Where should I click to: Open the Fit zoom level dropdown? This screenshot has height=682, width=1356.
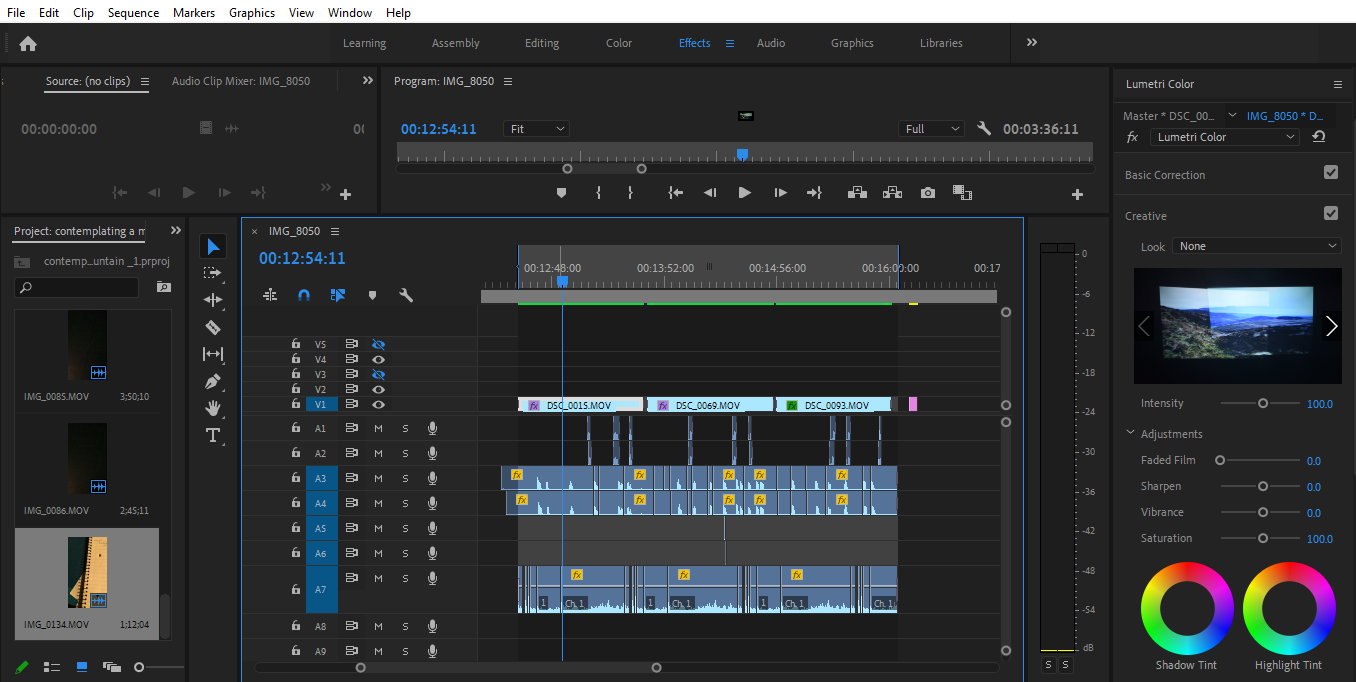click(x=537, y=129)
